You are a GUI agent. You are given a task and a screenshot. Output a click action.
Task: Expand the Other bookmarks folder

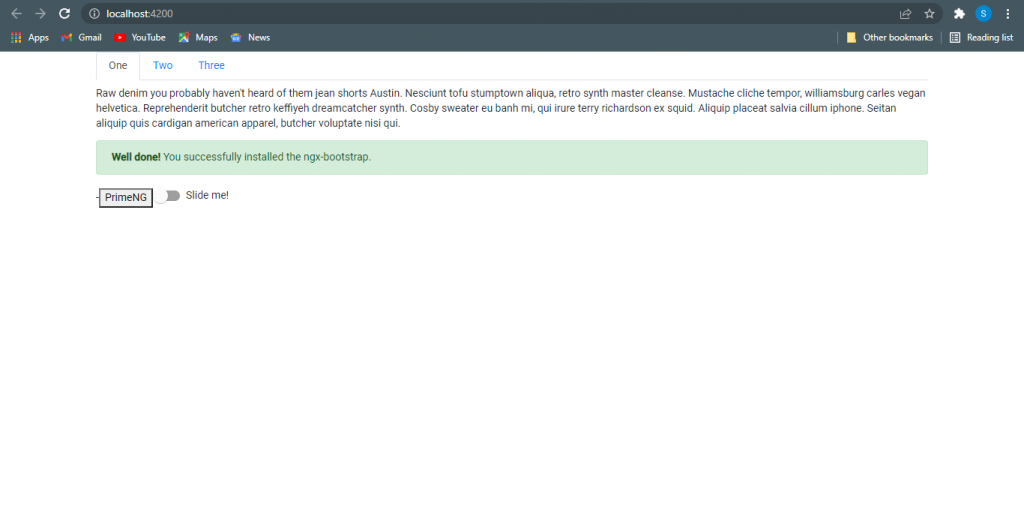coord(889,38)
